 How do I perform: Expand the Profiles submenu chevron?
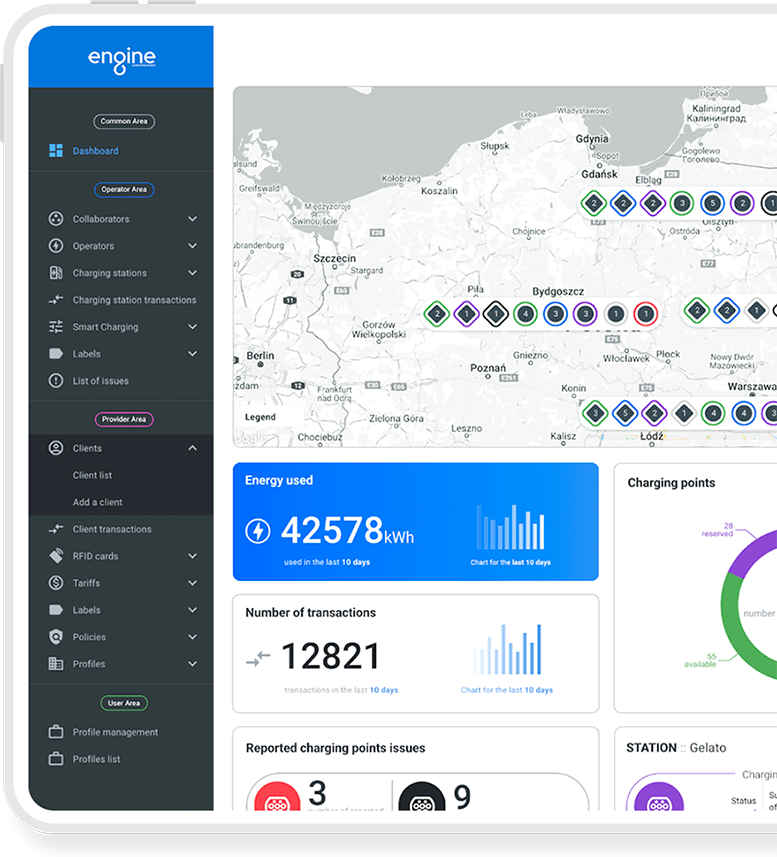coord(192,664)
